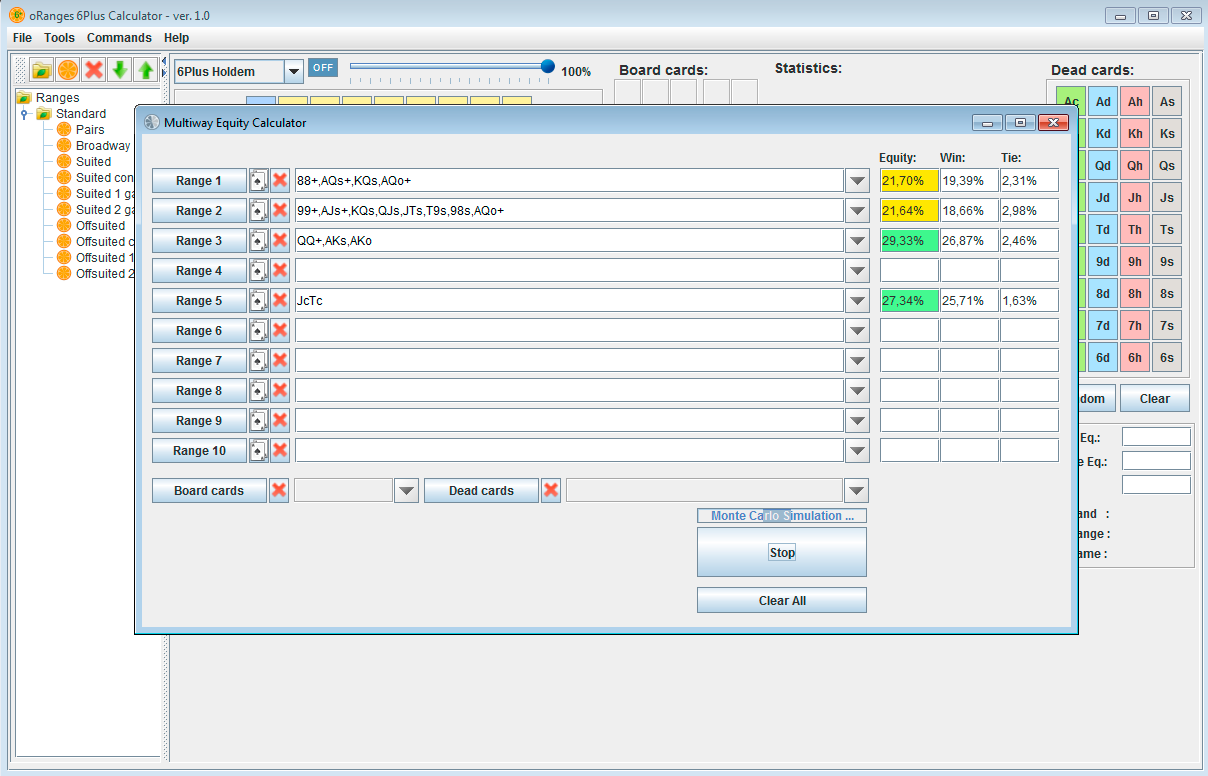Open the Dead cards dropdown
The image size is (1208, 776).
point(857,490)
